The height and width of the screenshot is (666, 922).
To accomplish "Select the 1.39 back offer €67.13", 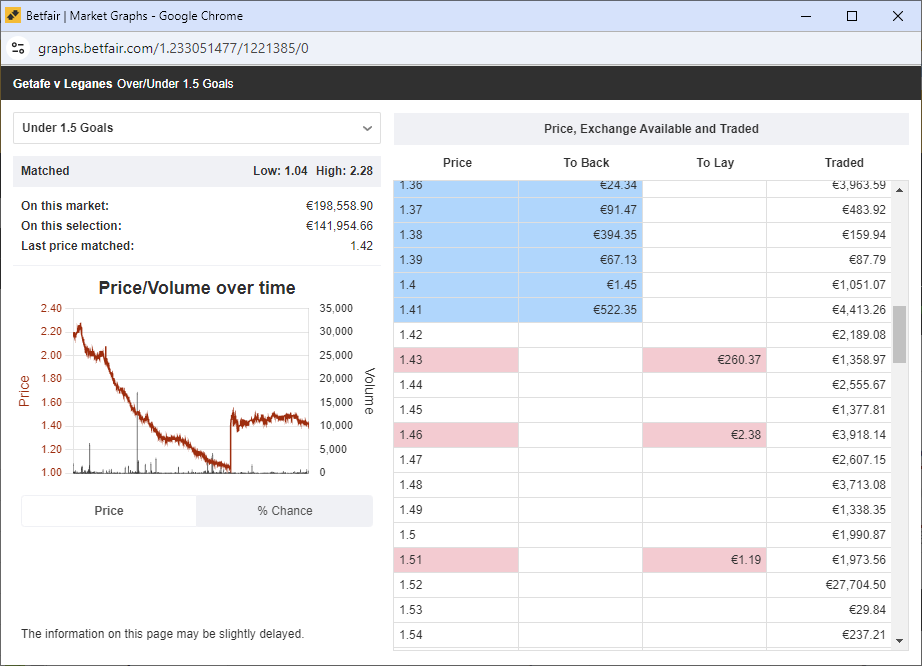I will point(580,260).
